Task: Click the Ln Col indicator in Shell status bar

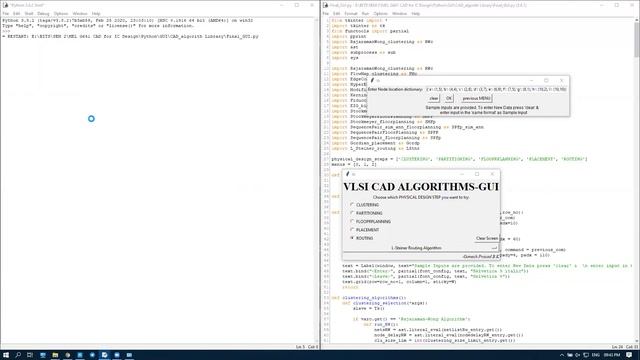Action: click(307, 347)
